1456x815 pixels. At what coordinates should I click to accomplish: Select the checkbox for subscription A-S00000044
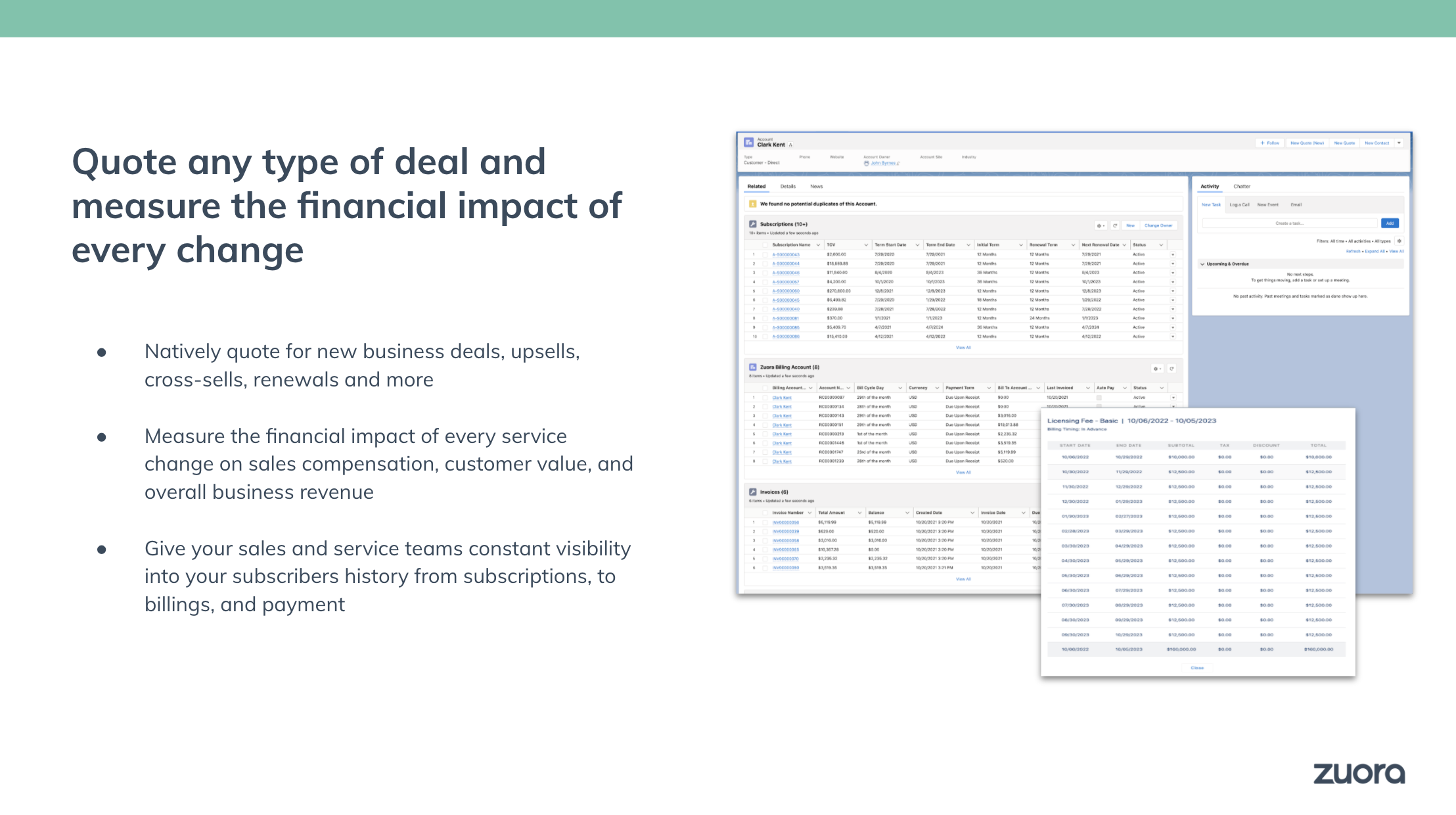coord(765,264)
